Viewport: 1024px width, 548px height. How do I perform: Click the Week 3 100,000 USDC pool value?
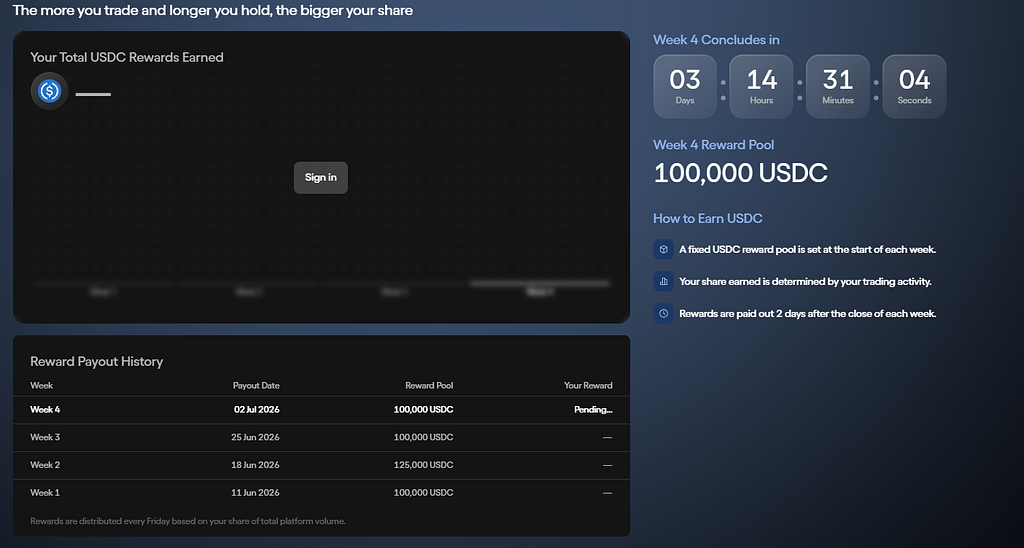423,437
